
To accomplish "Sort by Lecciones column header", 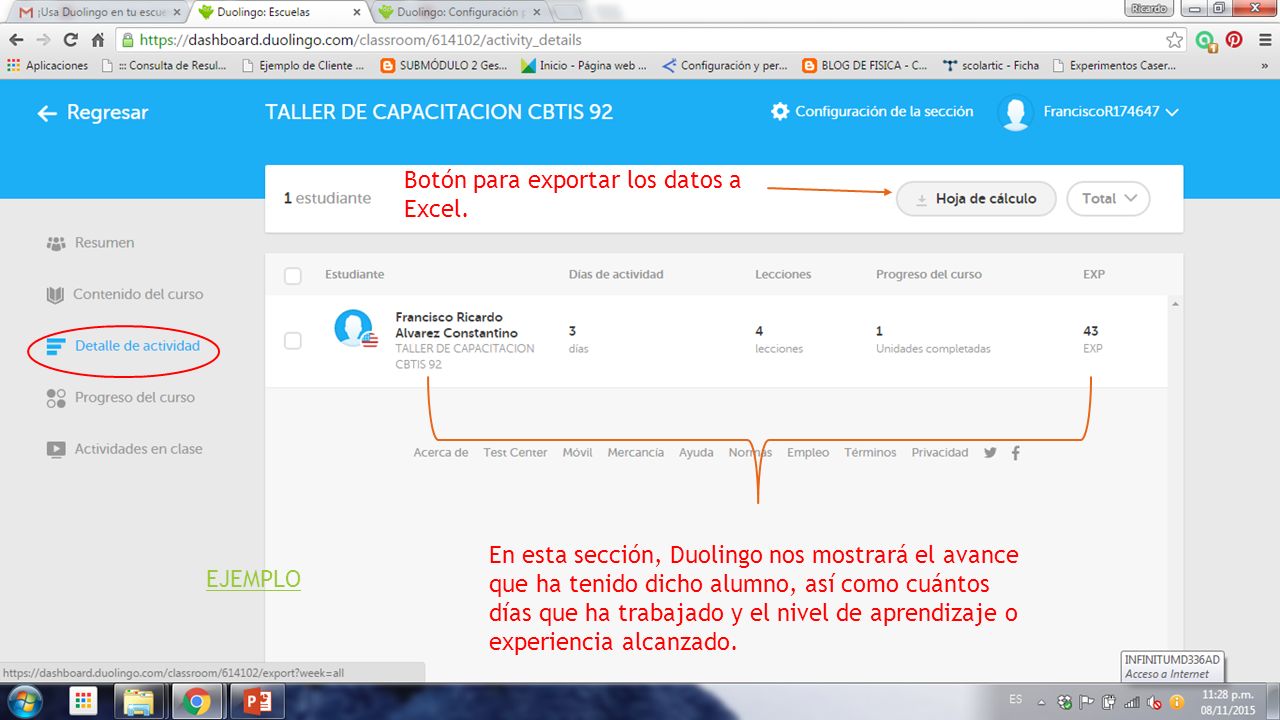I will pyautogui.click(x=783, y=274).
